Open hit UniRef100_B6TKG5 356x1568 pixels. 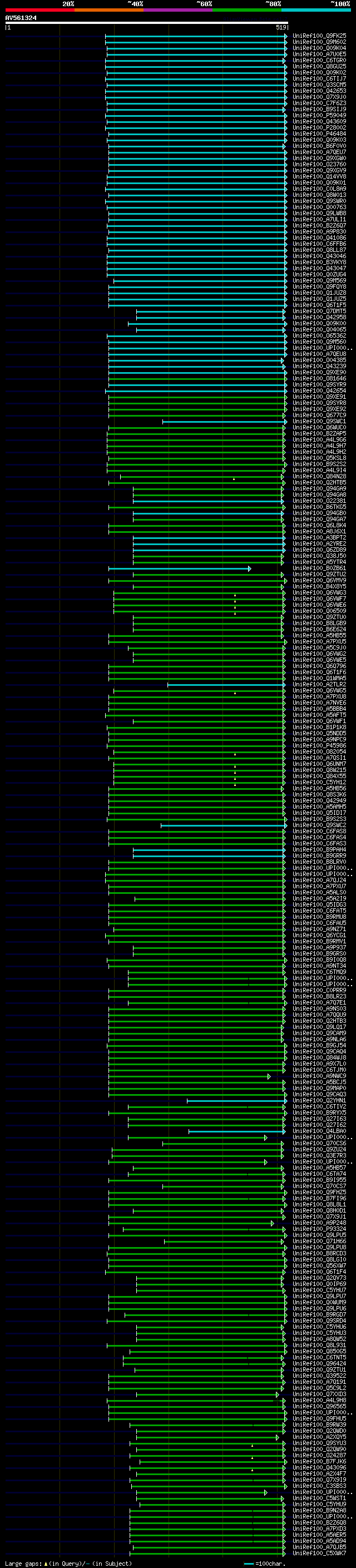point(319,507)
